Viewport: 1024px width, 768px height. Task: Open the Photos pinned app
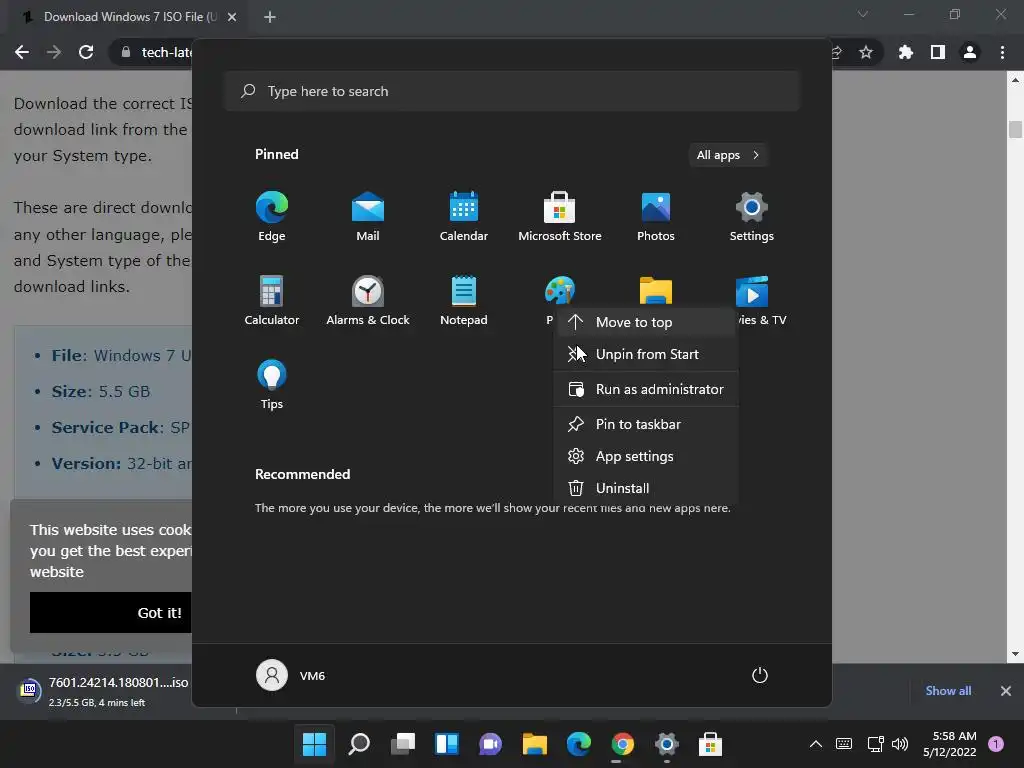(x=656, y=217)
